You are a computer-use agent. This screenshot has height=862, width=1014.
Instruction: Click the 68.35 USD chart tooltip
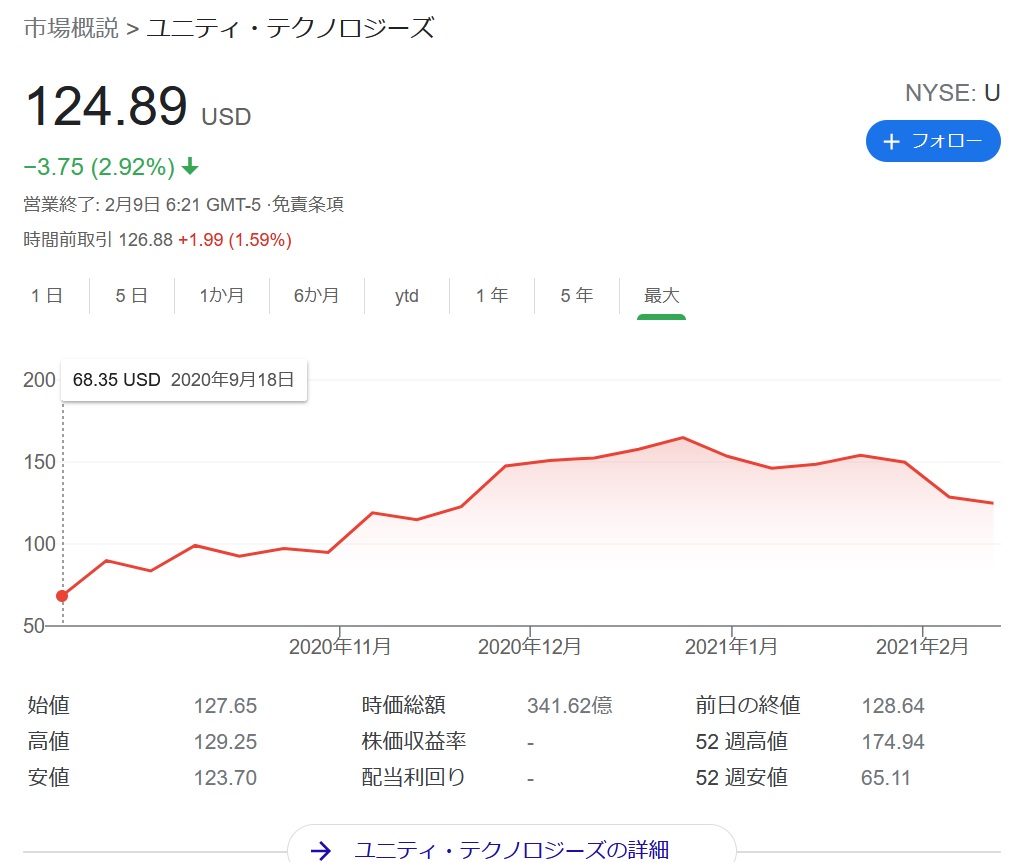point(184,380)
